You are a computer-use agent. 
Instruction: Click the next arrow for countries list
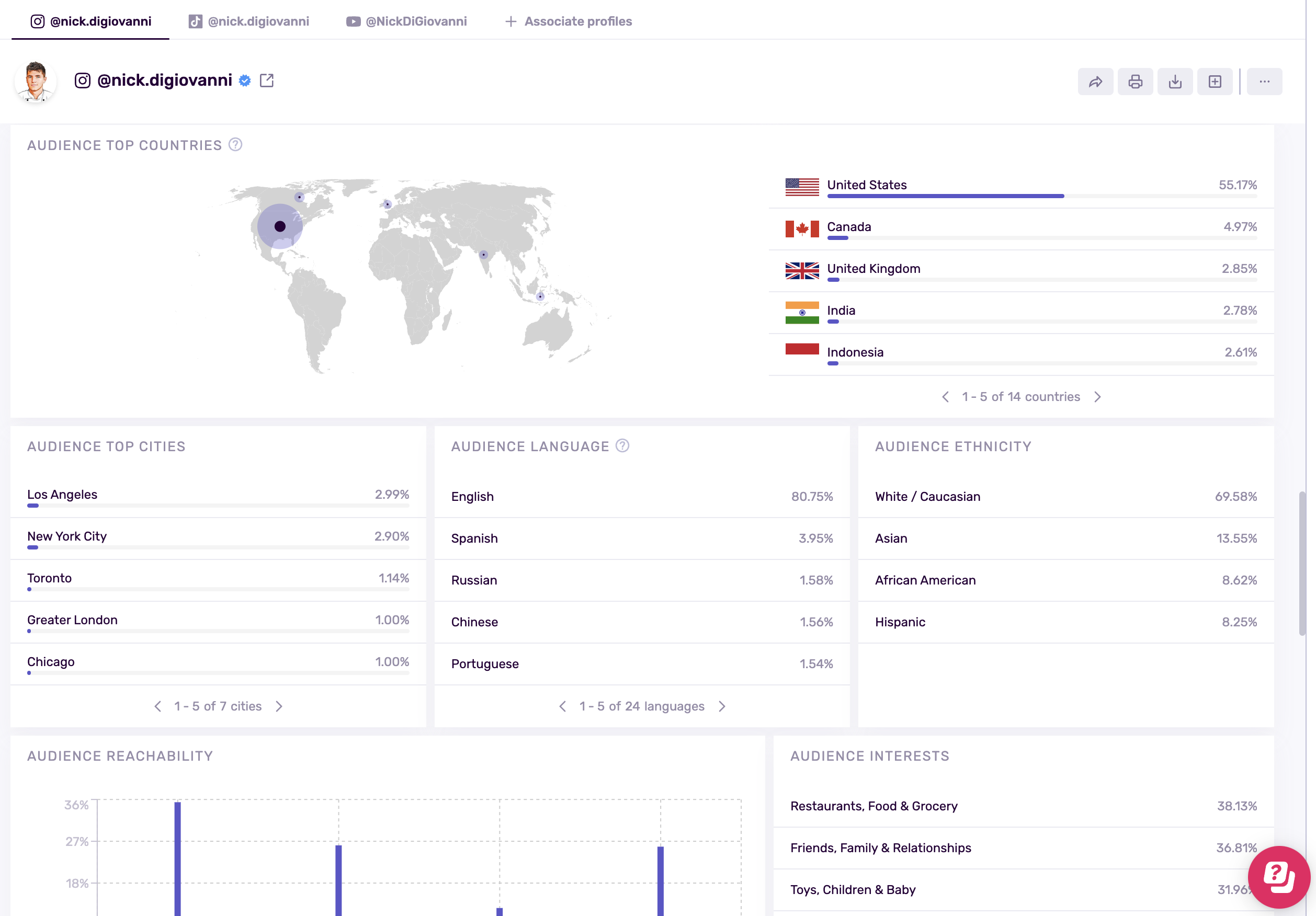point(1098,396)
